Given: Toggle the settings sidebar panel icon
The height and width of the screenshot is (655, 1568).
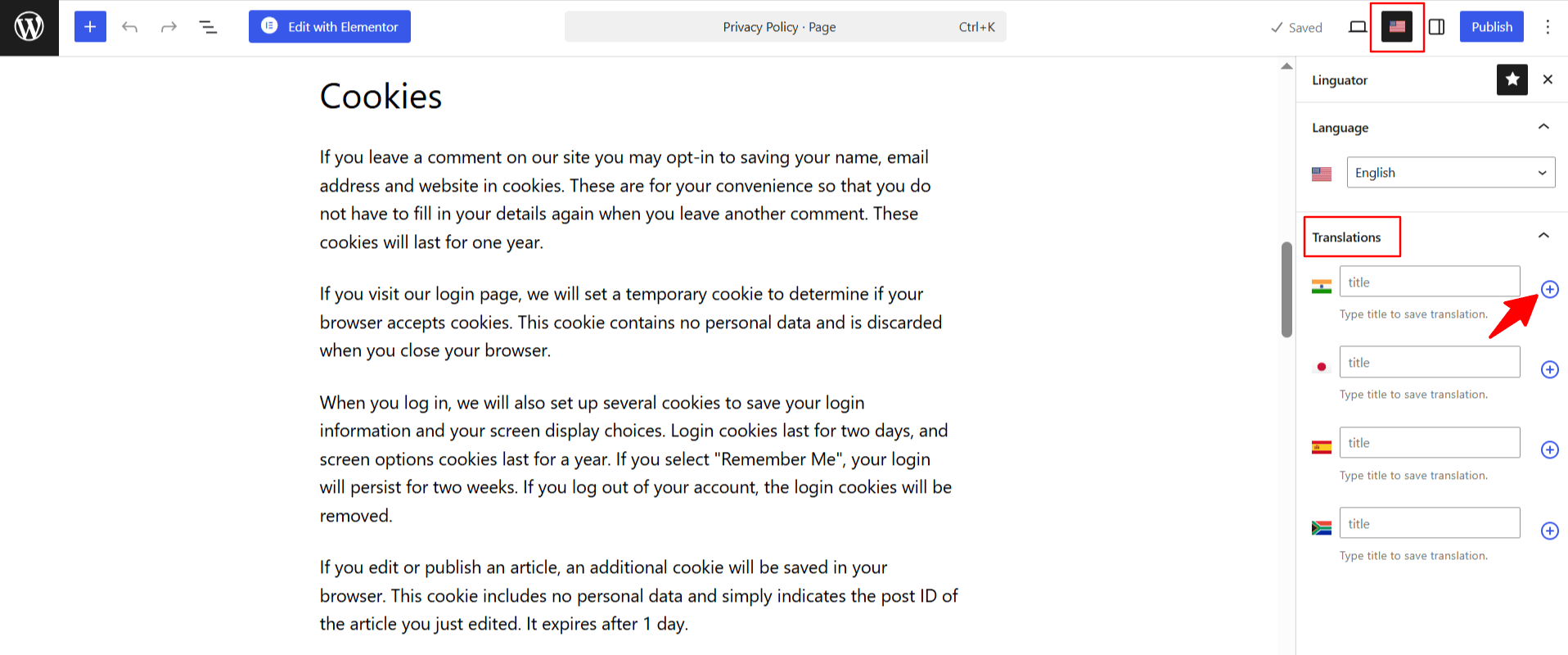Looking at the screenshot, I should pyautogui.click(x=1436, y=27).
